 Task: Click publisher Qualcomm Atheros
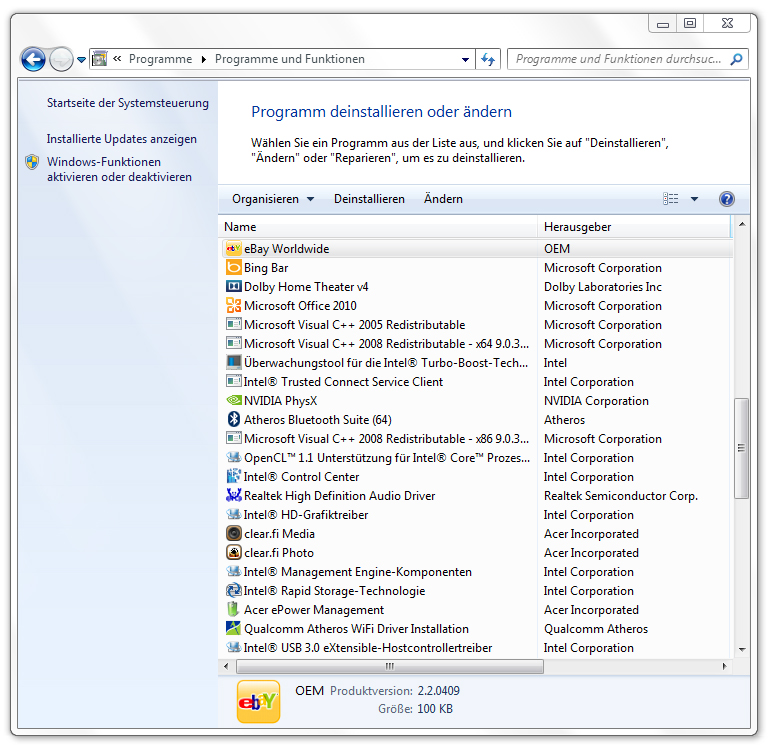coord(596,629)
